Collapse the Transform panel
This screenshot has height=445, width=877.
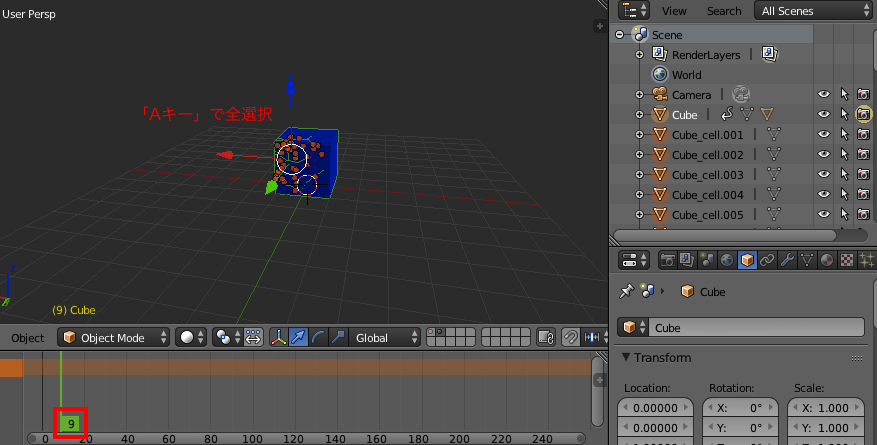[x=626, y=357]
